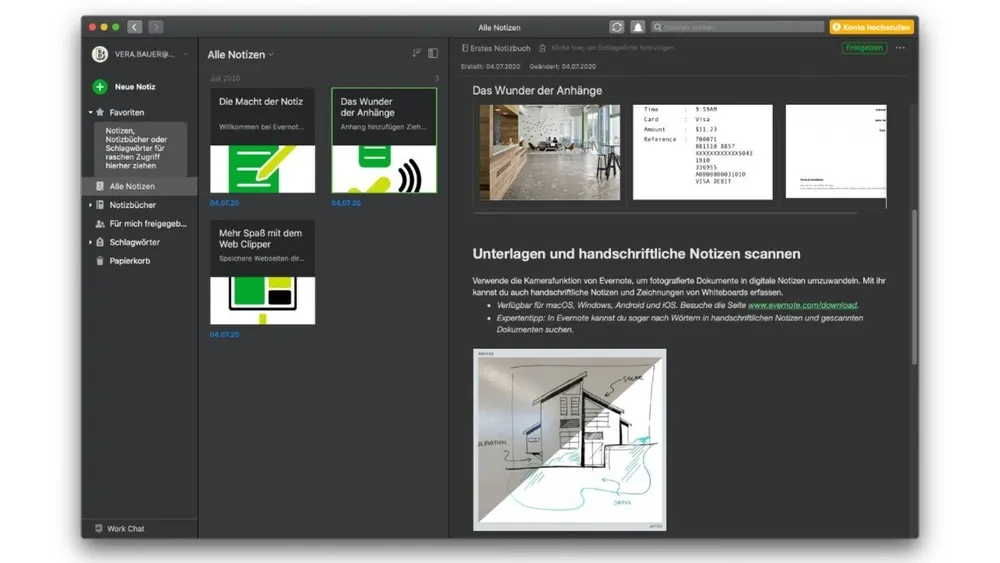Click the Konto hochstufen button

[870, 27]
